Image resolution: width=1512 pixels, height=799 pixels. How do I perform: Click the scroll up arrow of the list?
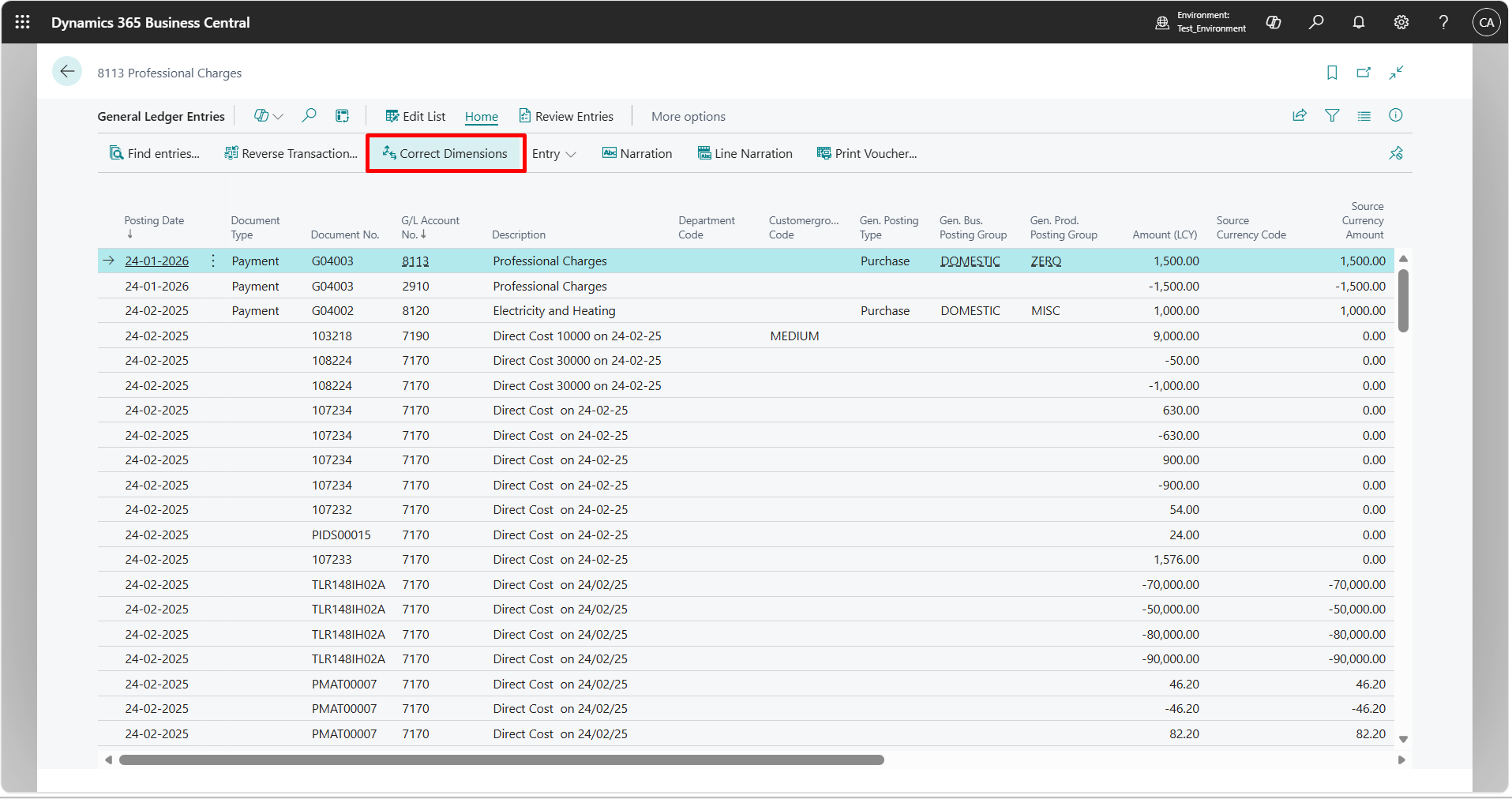click(x=1403, y=259)
